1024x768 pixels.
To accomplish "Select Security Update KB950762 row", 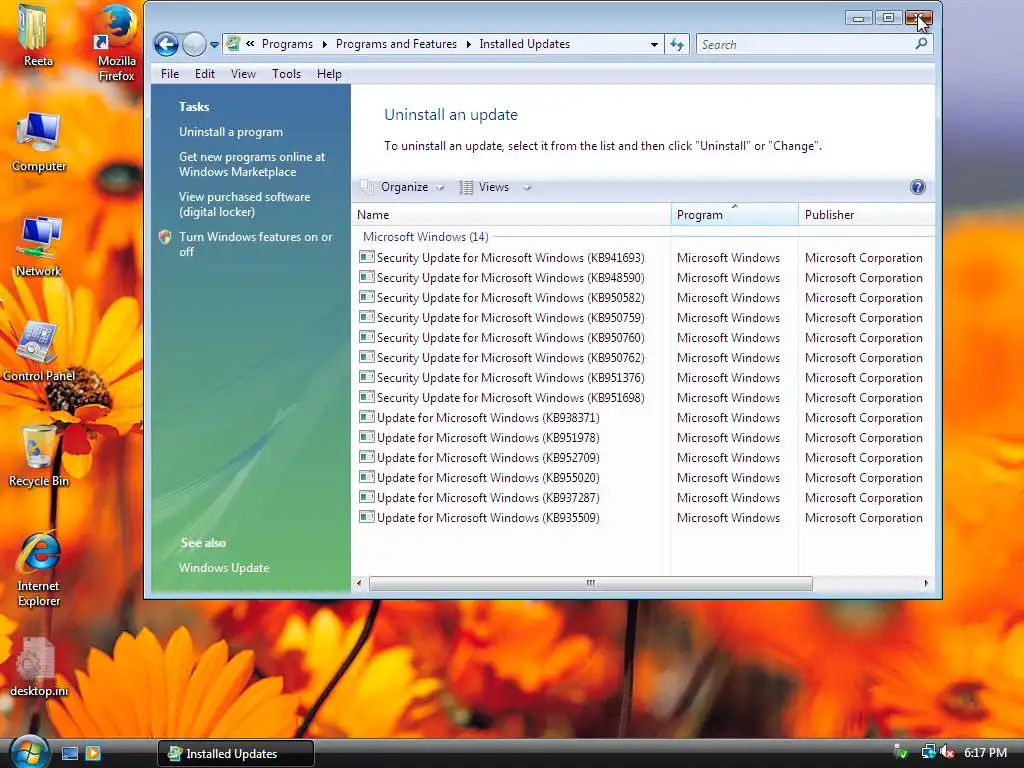I will pos(643,358).
